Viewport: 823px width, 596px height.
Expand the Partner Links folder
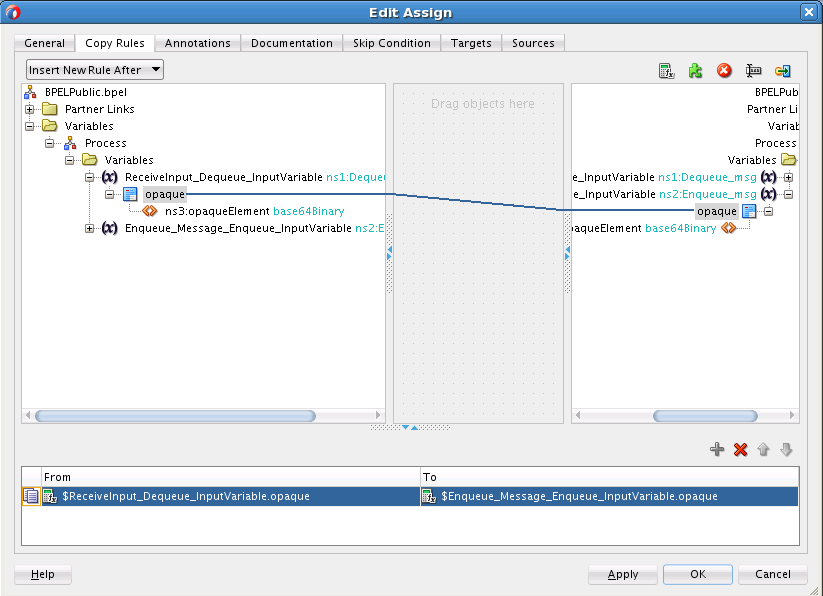pyautogui.click(x=29, y=109)
